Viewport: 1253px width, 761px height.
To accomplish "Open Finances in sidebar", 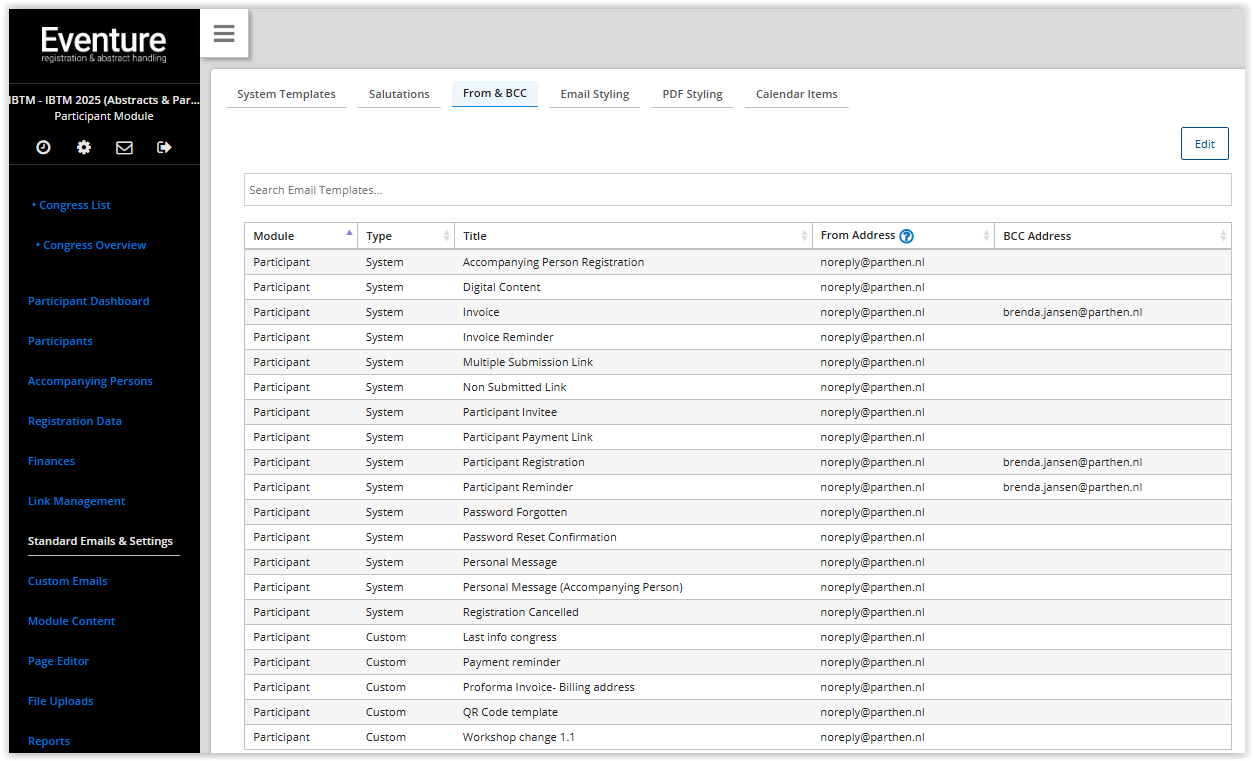I will point(52,461).
